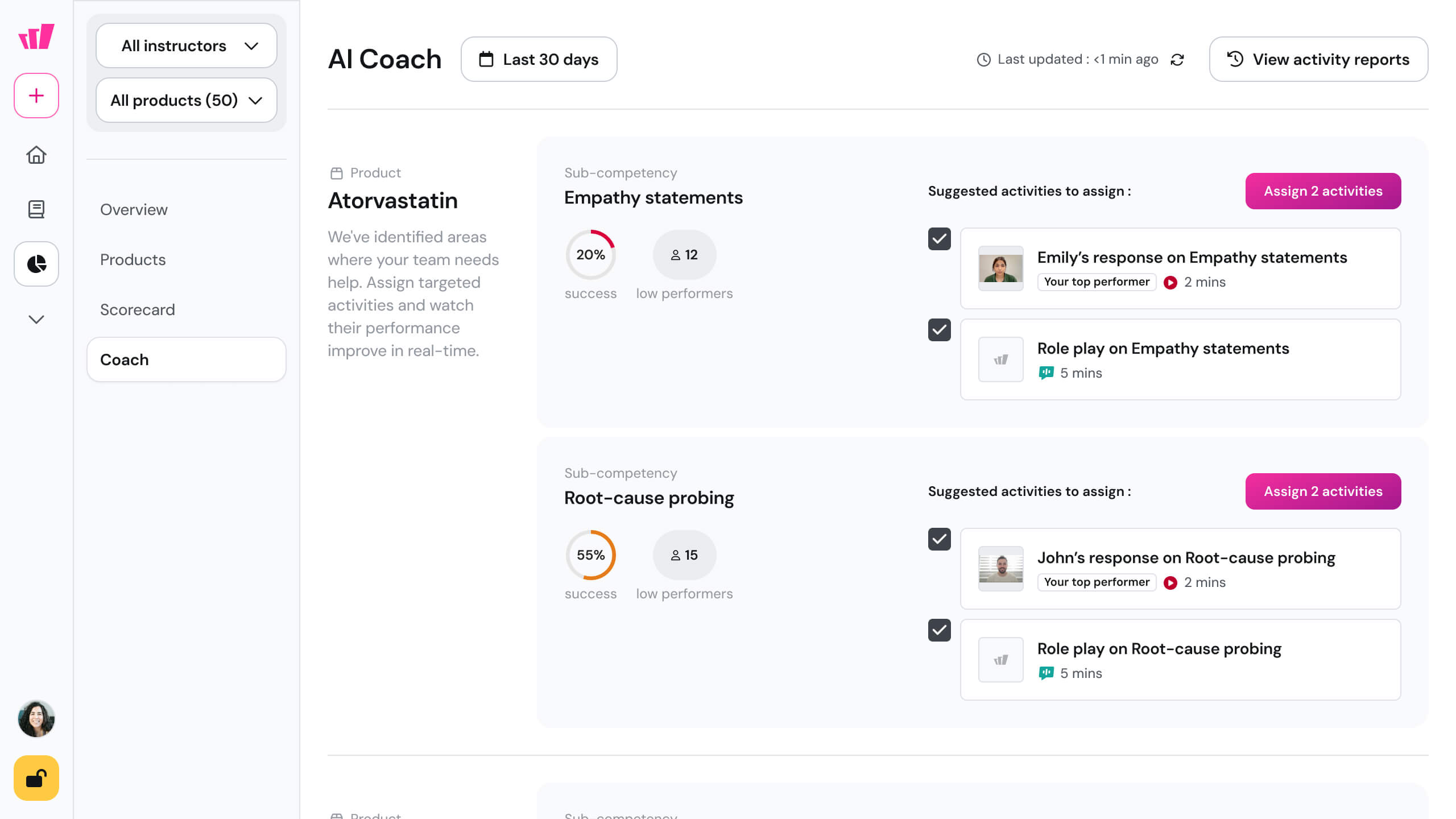The height and width of the screenshot is (819, 1456).
Task: Assign 2 activities for Empathy statements
Action: (1323, 191)
